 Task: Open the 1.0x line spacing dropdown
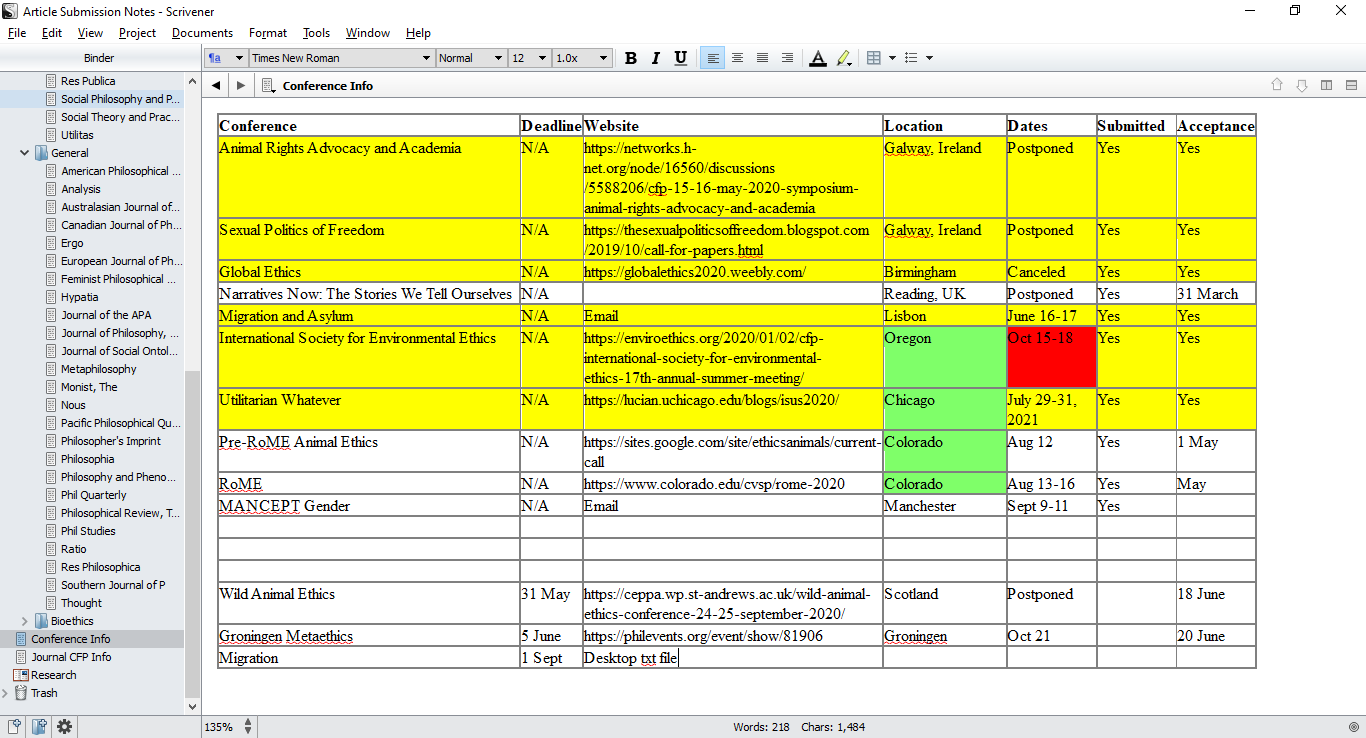point(582,58)
